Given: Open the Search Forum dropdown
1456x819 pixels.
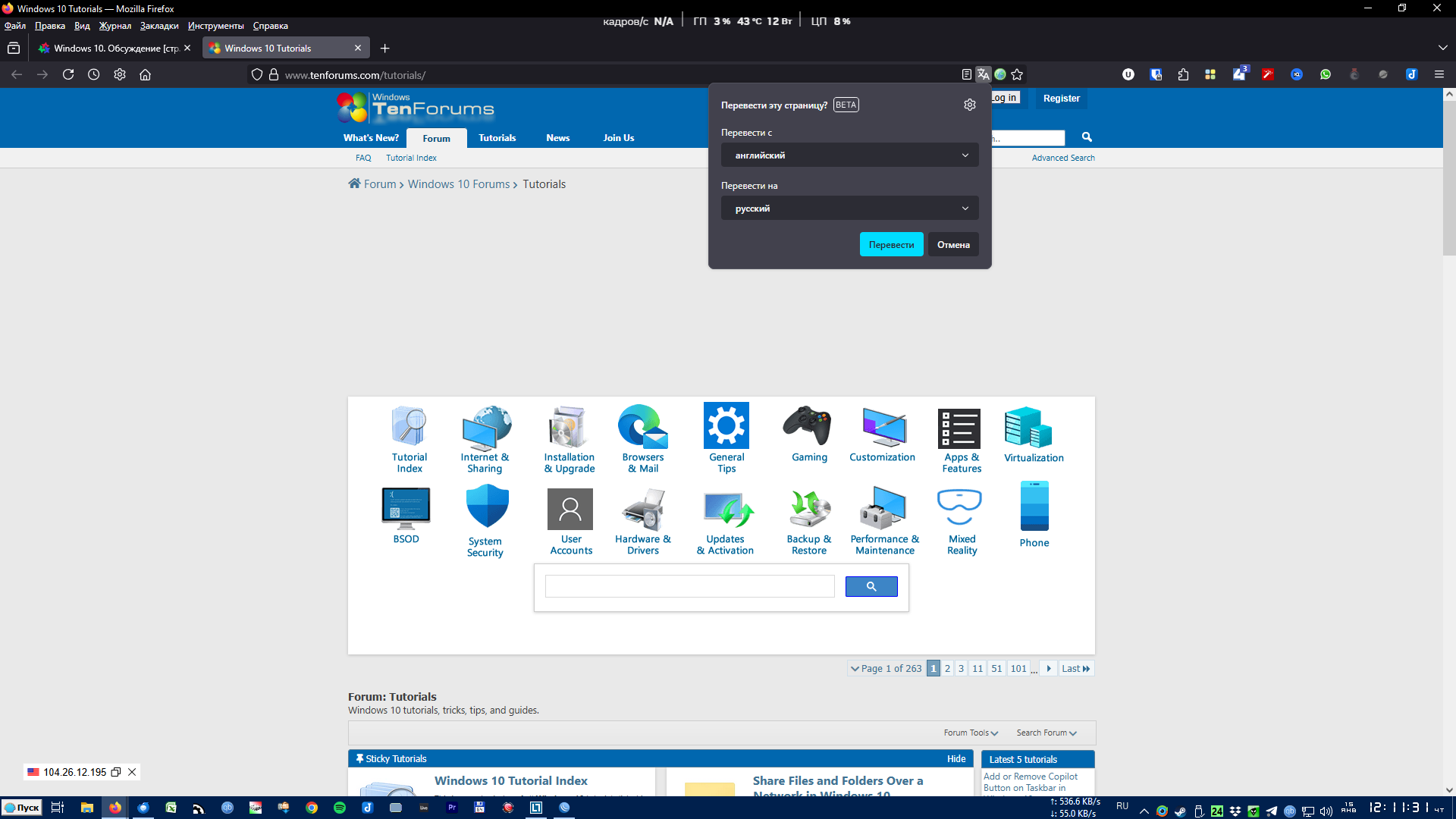Looking at the screenshot, I should [x=1046, y=733].
